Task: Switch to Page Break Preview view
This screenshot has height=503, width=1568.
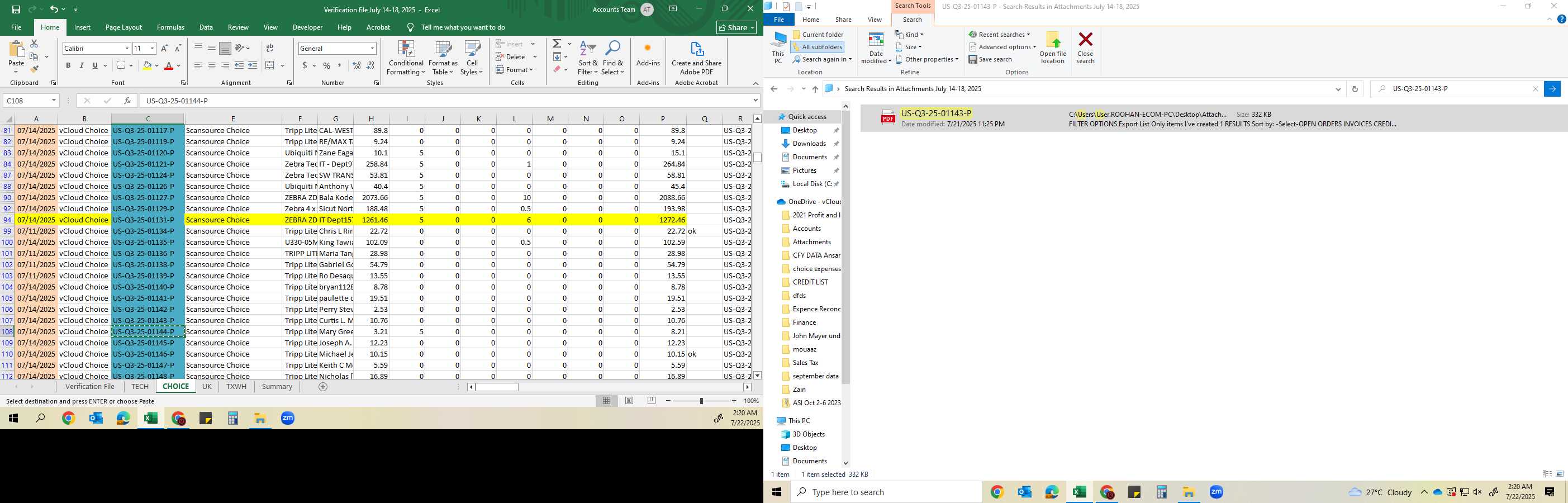Action: tap(652, 401)
